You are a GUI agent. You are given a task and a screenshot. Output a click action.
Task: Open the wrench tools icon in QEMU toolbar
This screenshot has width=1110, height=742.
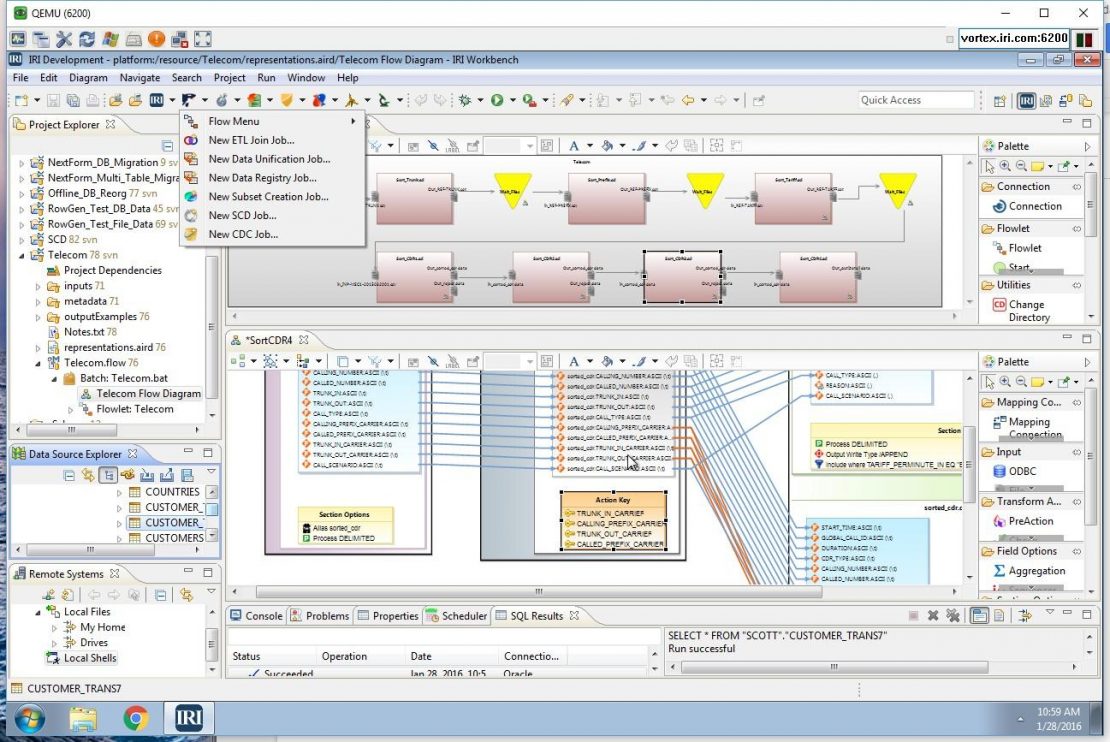tap(64, 39)
